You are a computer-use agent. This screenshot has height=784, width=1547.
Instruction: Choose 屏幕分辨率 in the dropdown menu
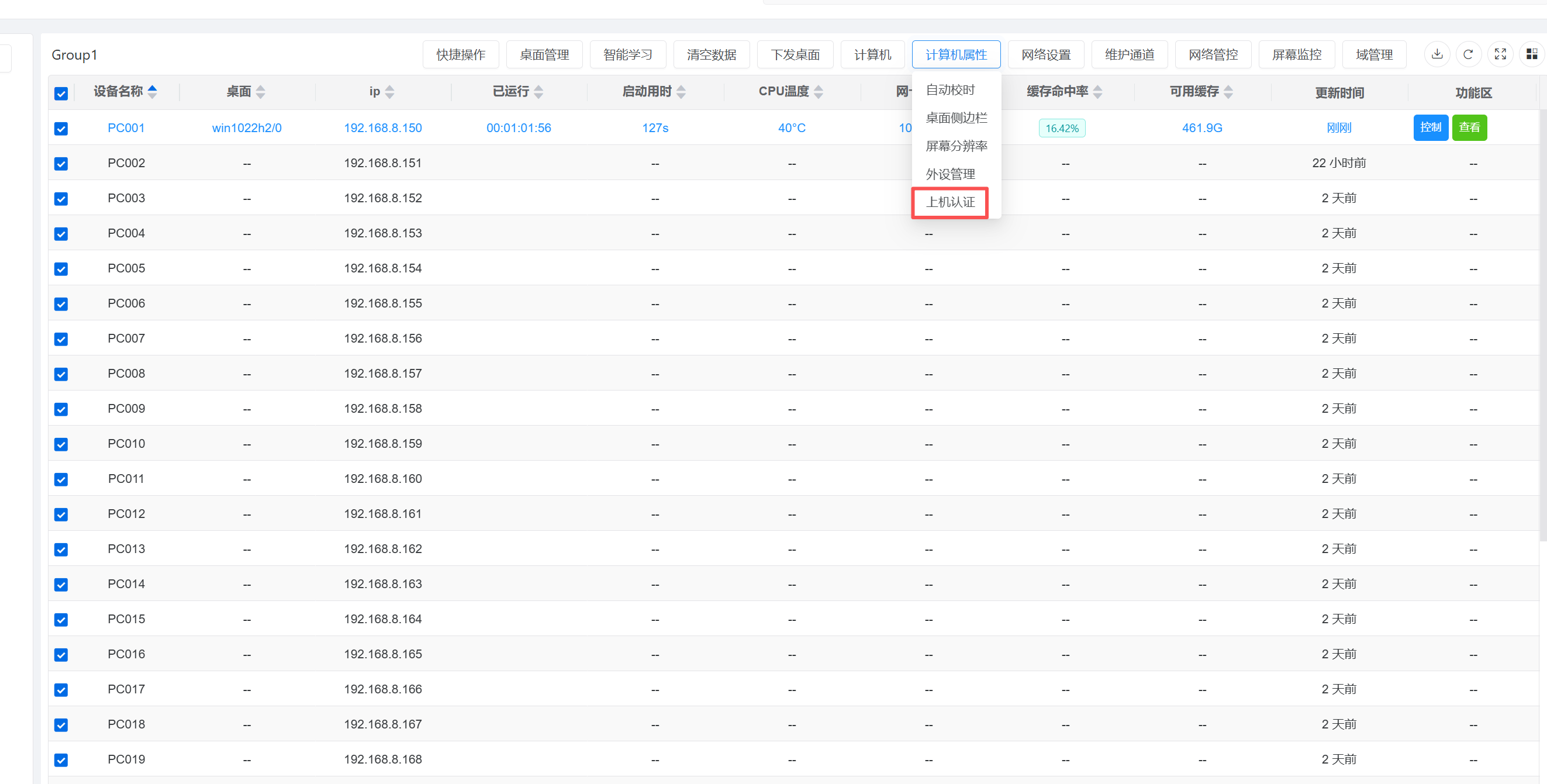point(956,146)
